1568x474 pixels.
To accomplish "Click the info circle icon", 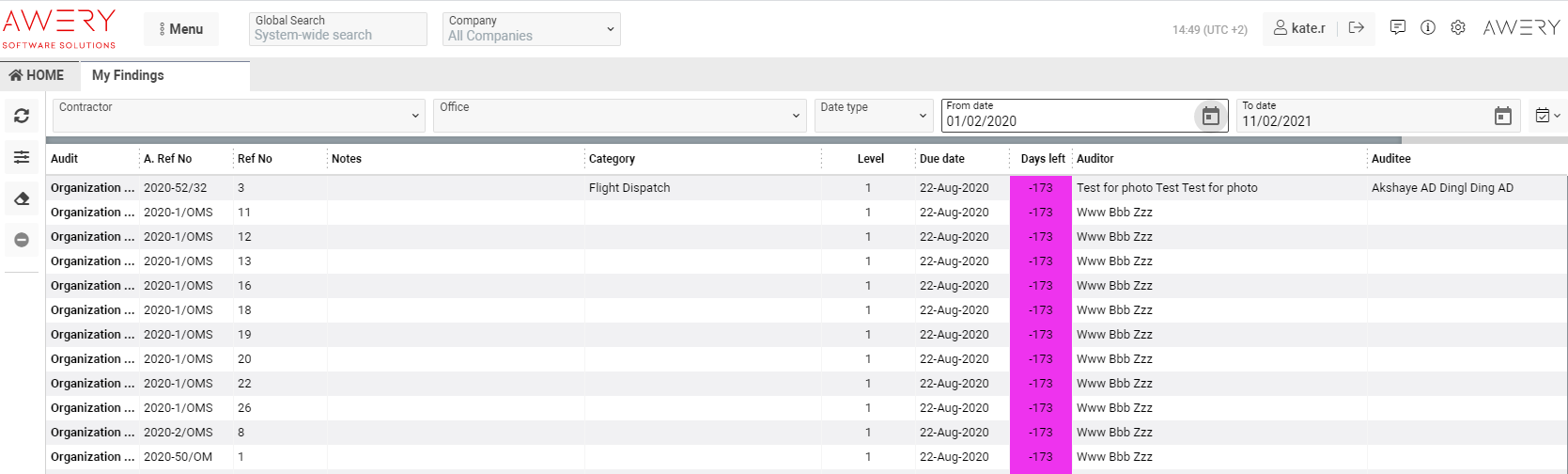I will click(1427, 28).
